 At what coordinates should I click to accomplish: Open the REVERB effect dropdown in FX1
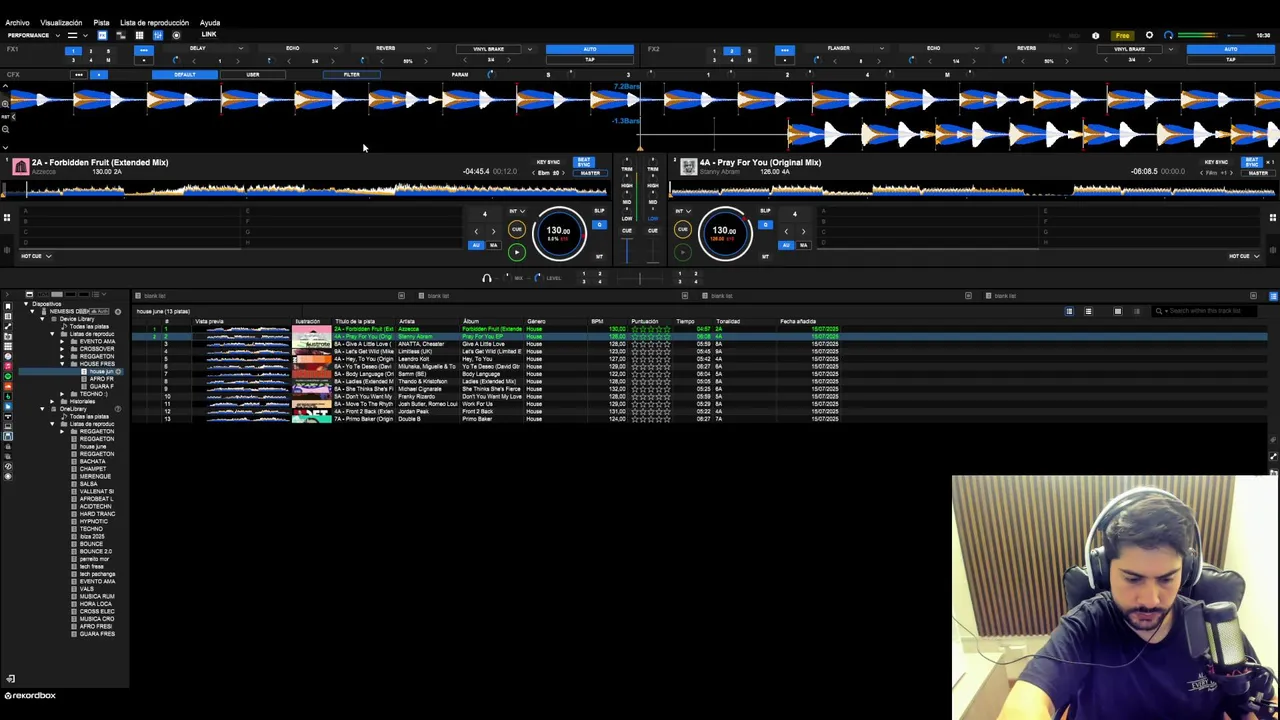[x=395, y=48]
